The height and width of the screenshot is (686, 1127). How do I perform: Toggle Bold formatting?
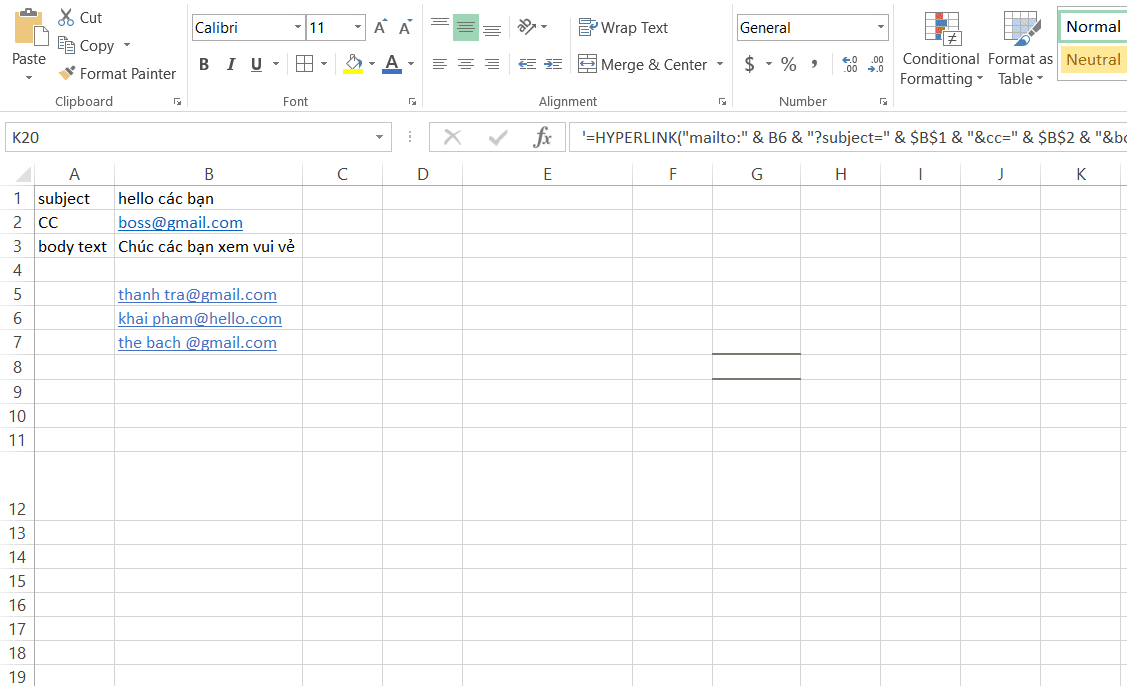click(x=204, y=64)
